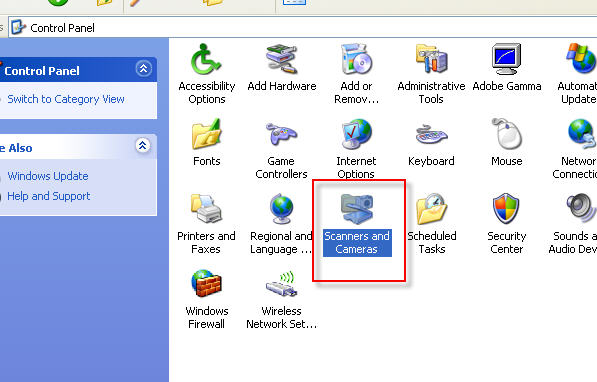This screenshot has width=597, height=382.
Task: Open Printers and Faxes icon
Action: pos(206,208)
